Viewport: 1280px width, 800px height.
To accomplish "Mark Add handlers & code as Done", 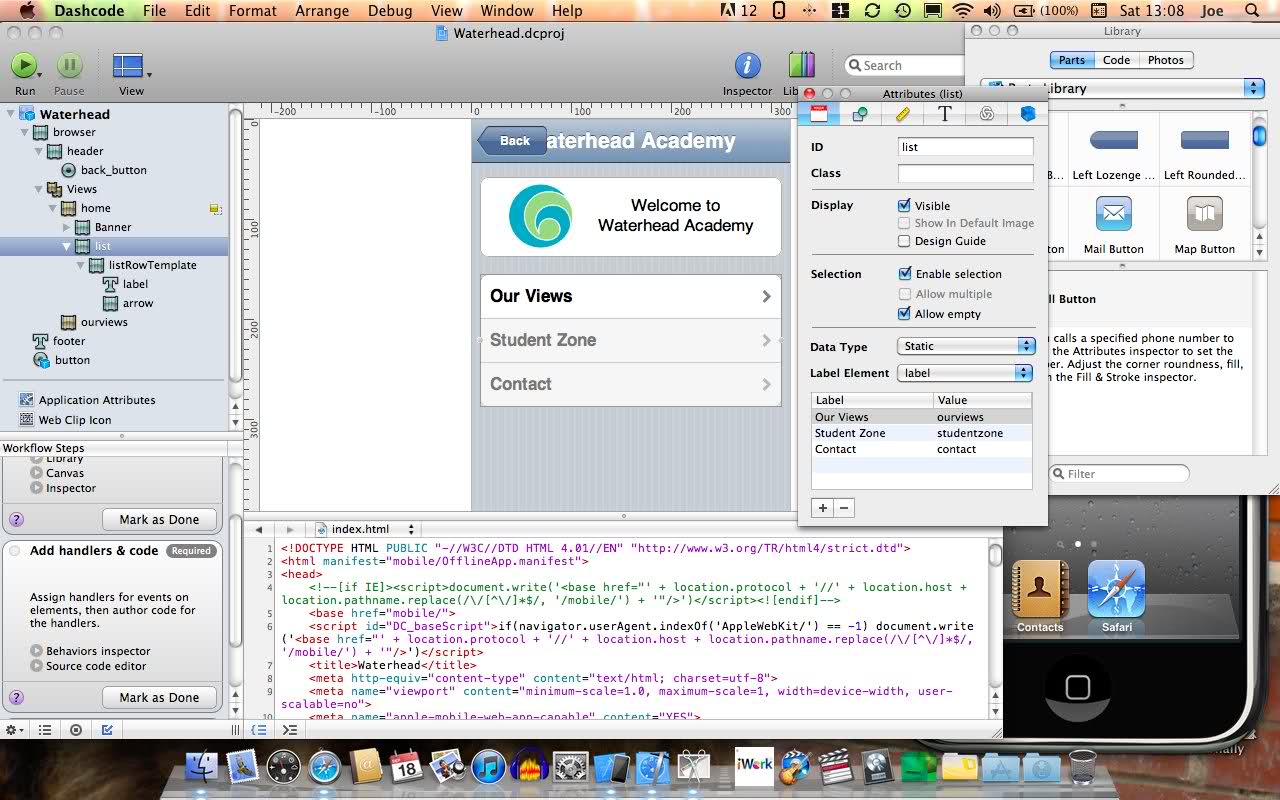I will [x=159, y=698].
